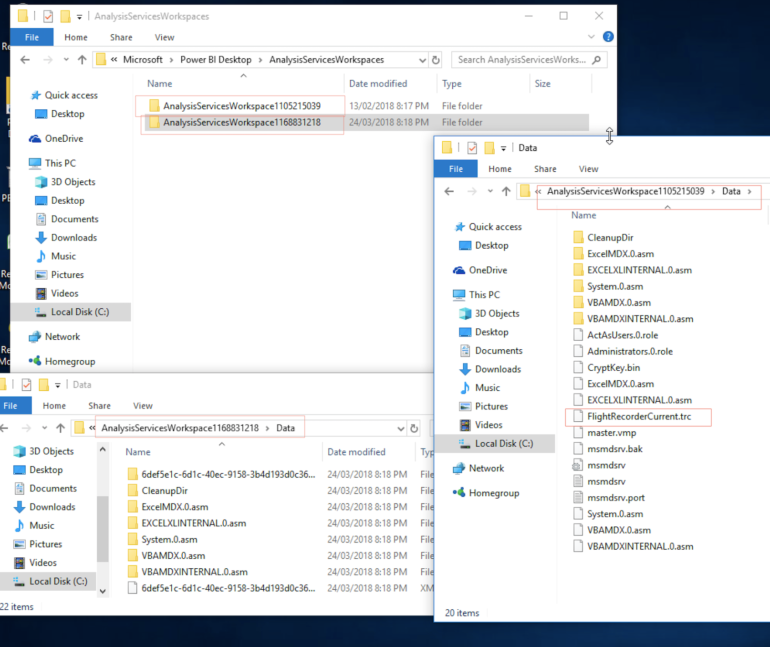
Task: Expand the ribbon in AnalysisServicesWorkspaces window
Action: [x=591, y=37]
